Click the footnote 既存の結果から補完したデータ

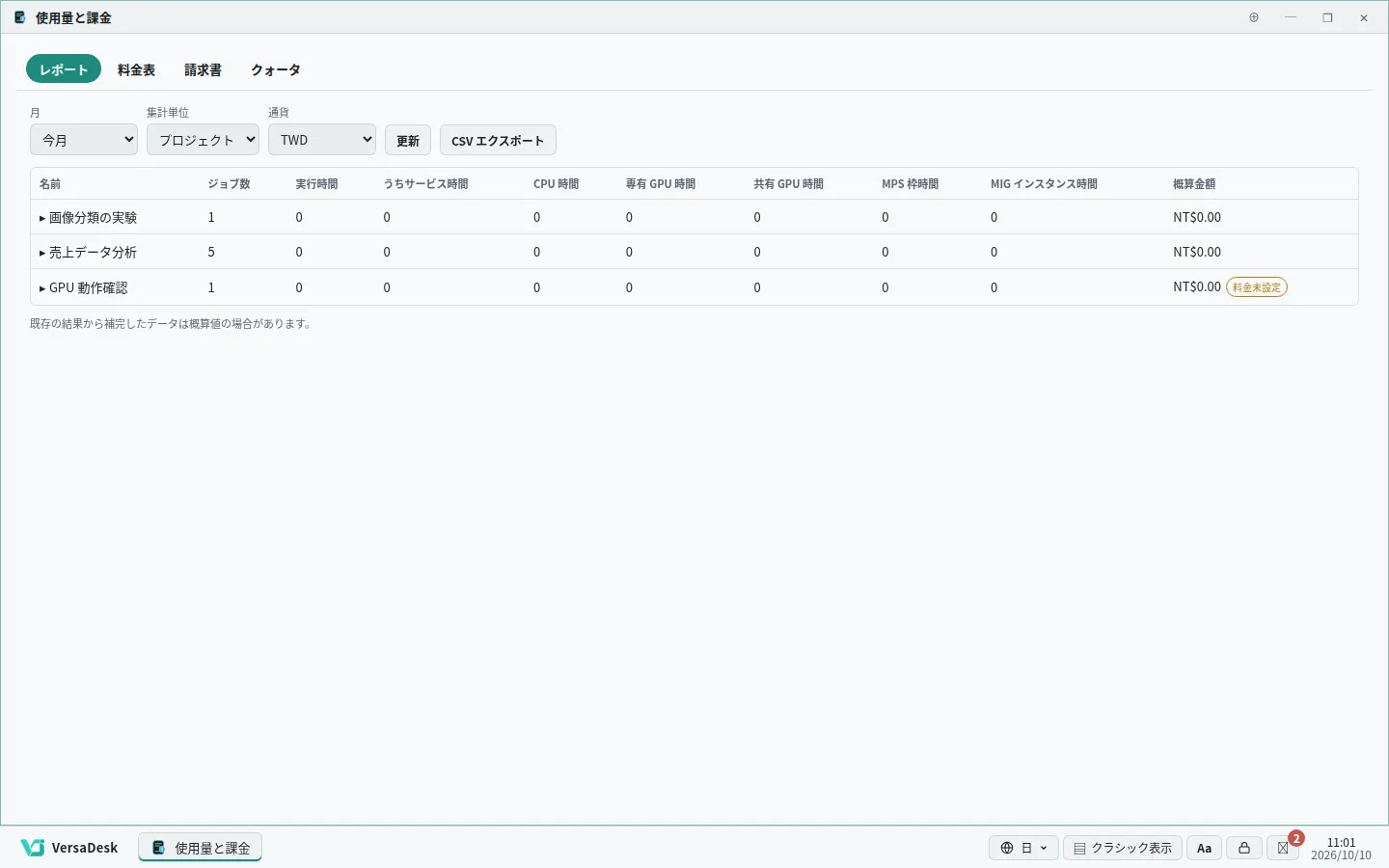point(171,324)
